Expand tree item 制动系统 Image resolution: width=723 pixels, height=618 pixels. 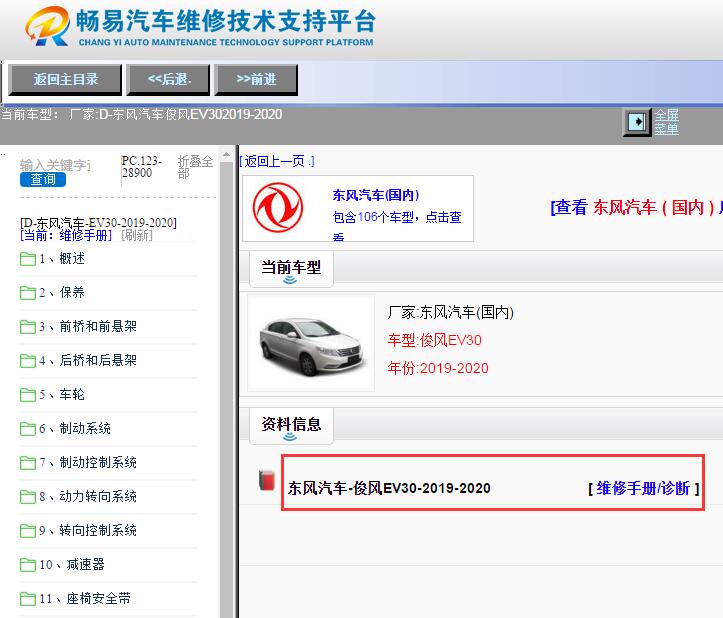click(85, 428)
